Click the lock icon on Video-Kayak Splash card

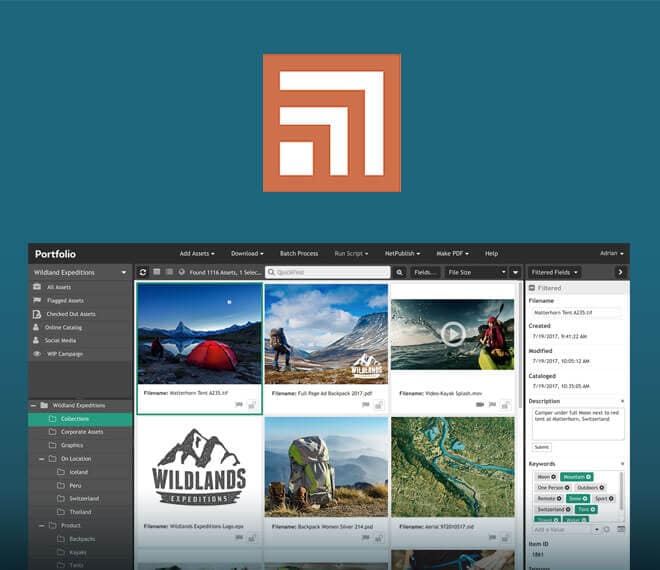click(x=506, y=405)
